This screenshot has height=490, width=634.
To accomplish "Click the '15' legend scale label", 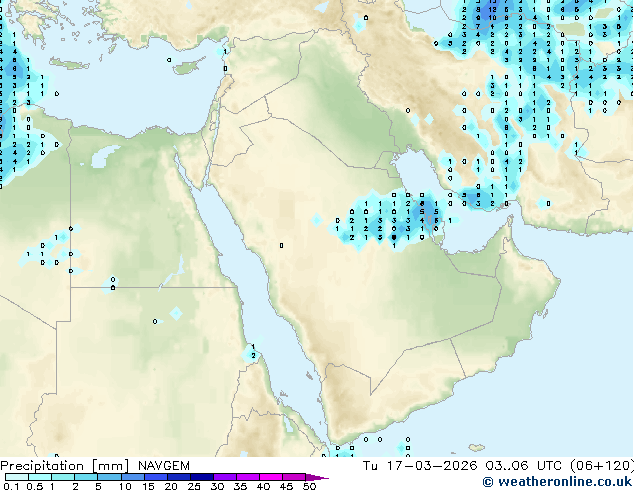I will [x=148, y=486].
